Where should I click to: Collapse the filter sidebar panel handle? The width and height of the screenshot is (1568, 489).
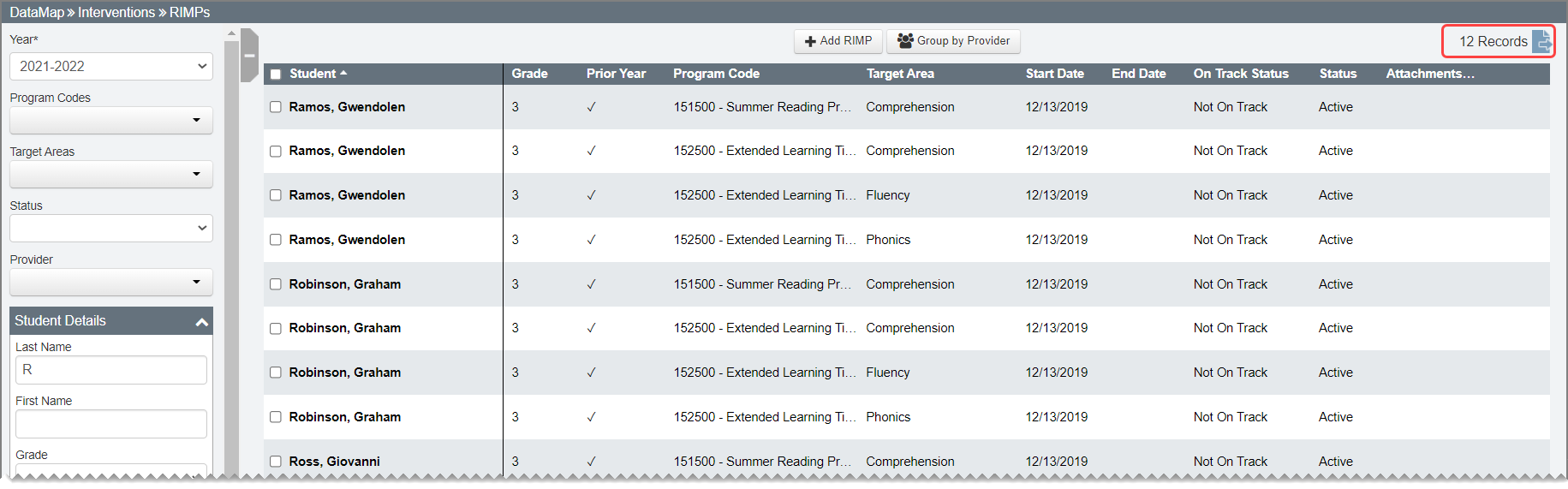coord(249,56)
